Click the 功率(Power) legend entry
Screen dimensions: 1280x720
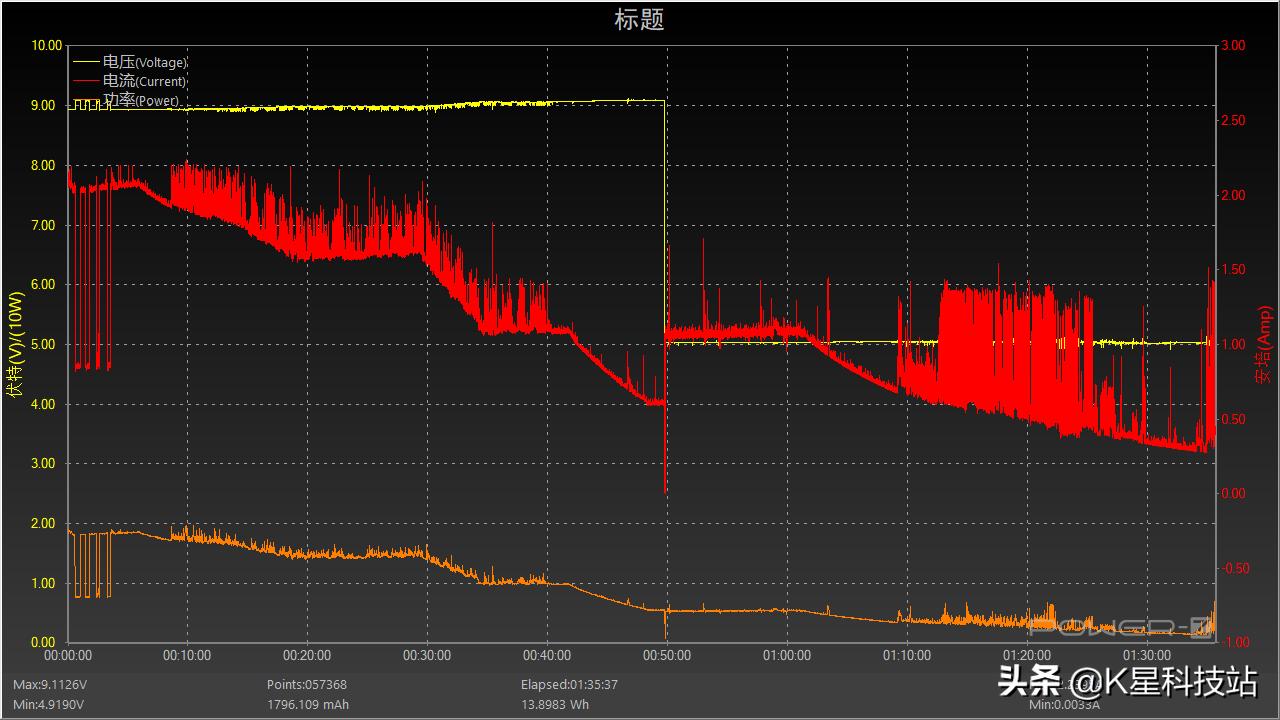click(x=141, y=100)
